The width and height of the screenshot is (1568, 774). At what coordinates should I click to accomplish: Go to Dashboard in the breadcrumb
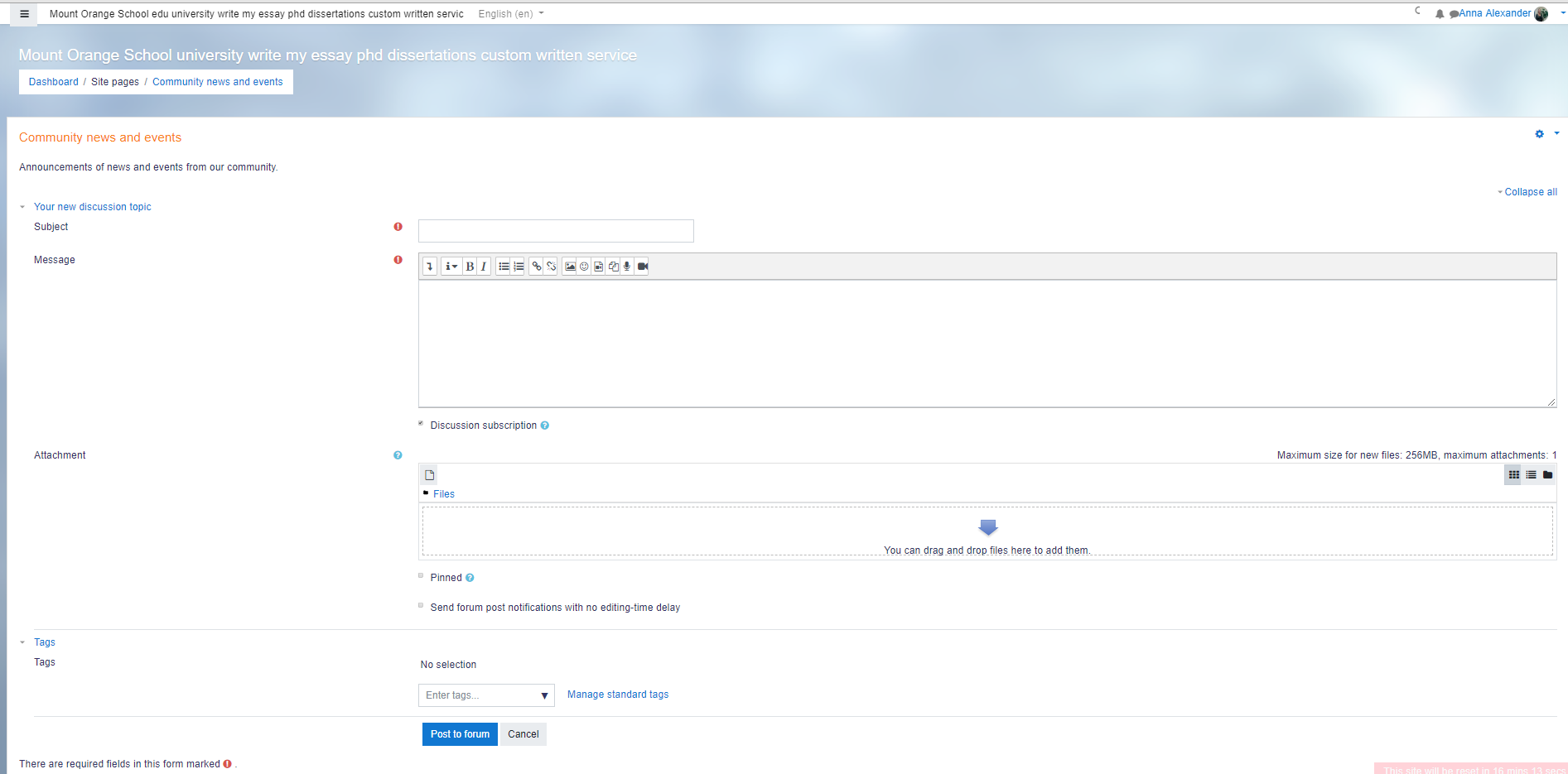tap(54, 82)
